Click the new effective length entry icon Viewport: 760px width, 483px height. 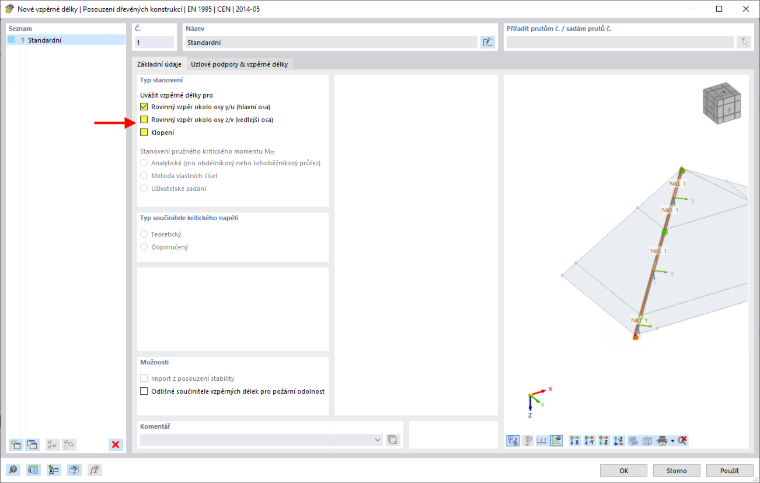point(16,444)
